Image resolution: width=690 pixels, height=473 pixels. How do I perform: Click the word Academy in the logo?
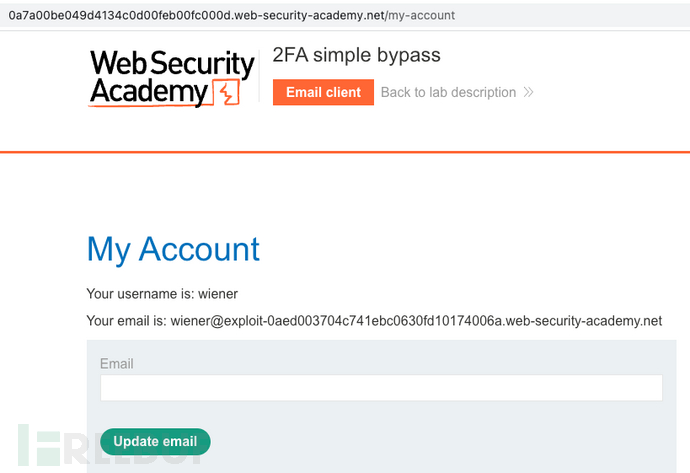coord(149,92)
